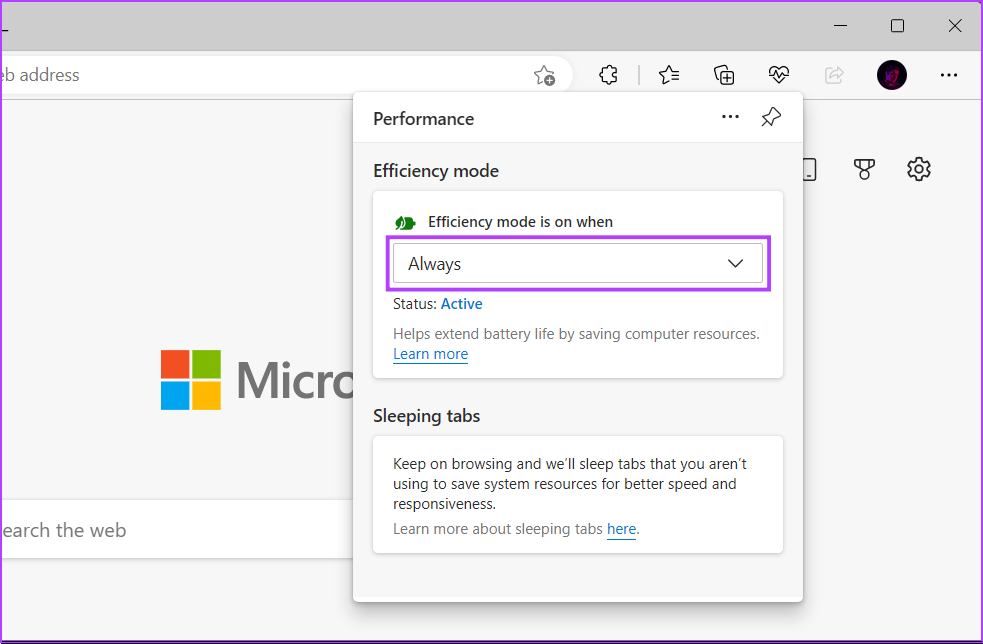Open the Extensions puzzle icon
The width and height of the screenshot is (983, 644).
point(608,75)
